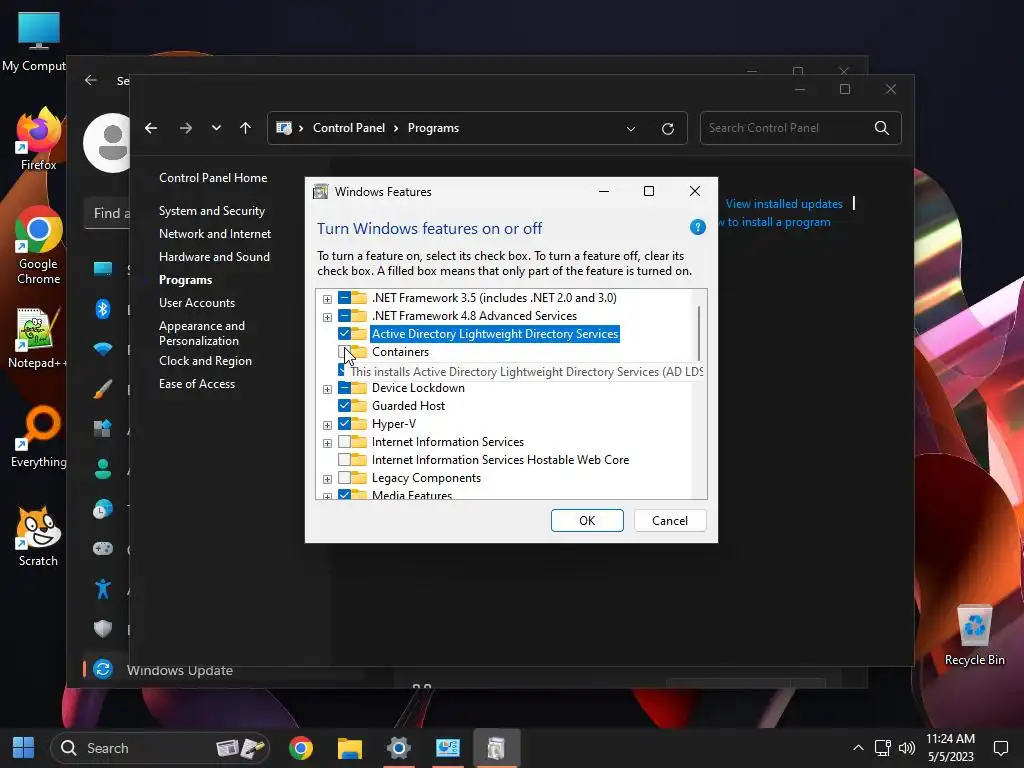Uncheck the Hyper-V feature checkbox
Screen dimensions: 1024x768
(x=344, y=424)
